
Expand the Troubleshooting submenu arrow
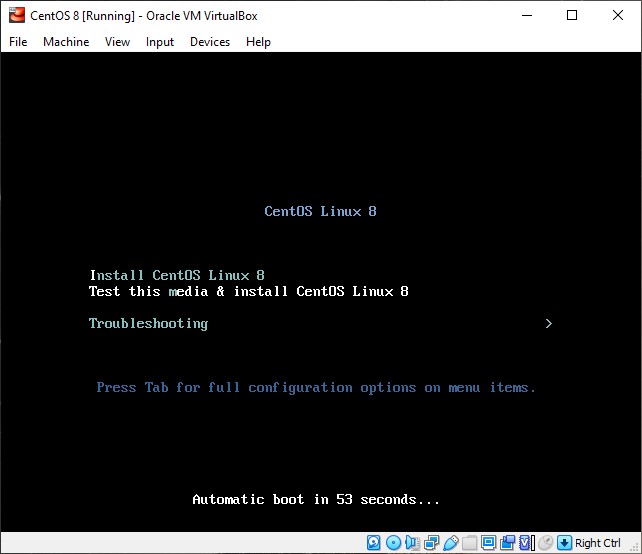coord(549,323)
